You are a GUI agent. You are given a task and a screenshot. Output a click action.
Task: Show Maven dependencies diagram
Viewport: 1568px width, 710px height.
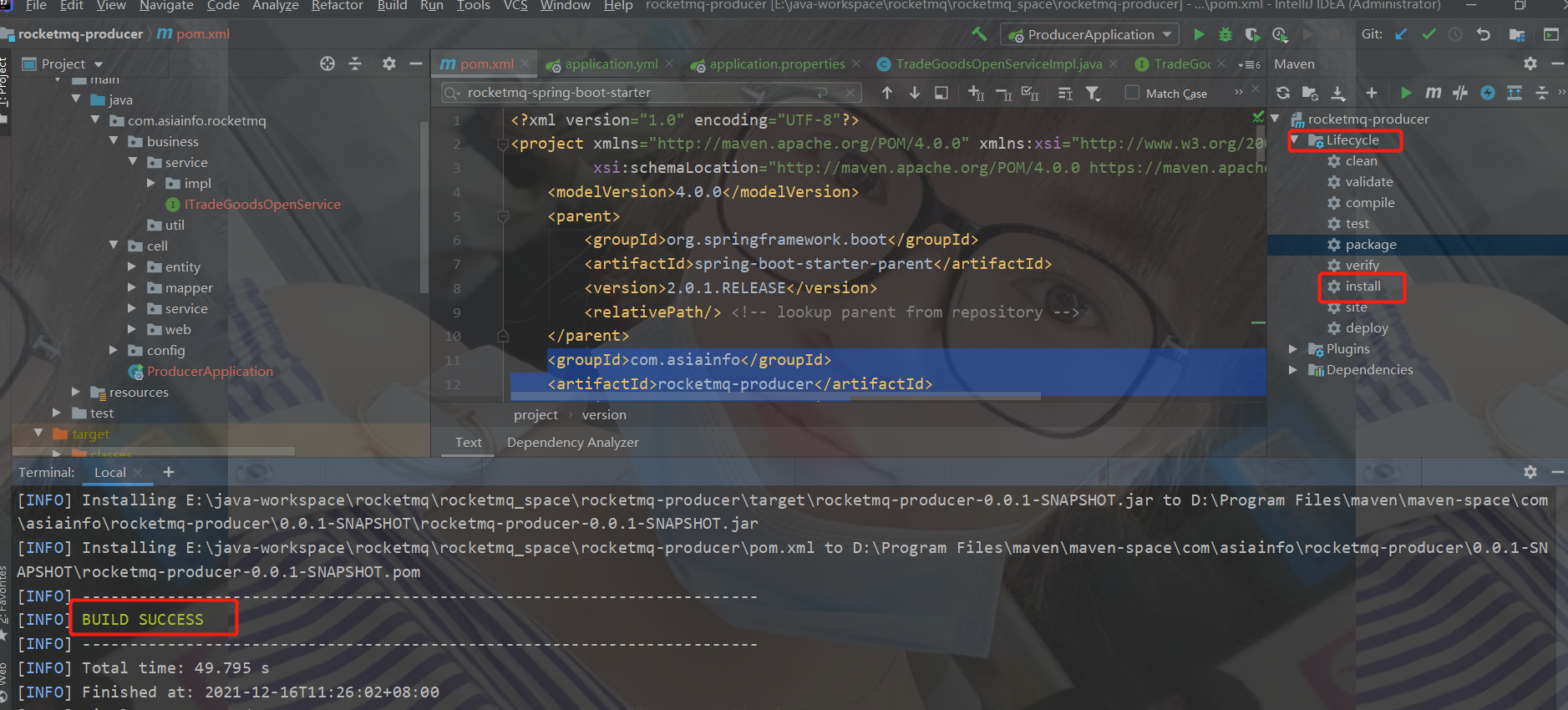pos(1515,93)
